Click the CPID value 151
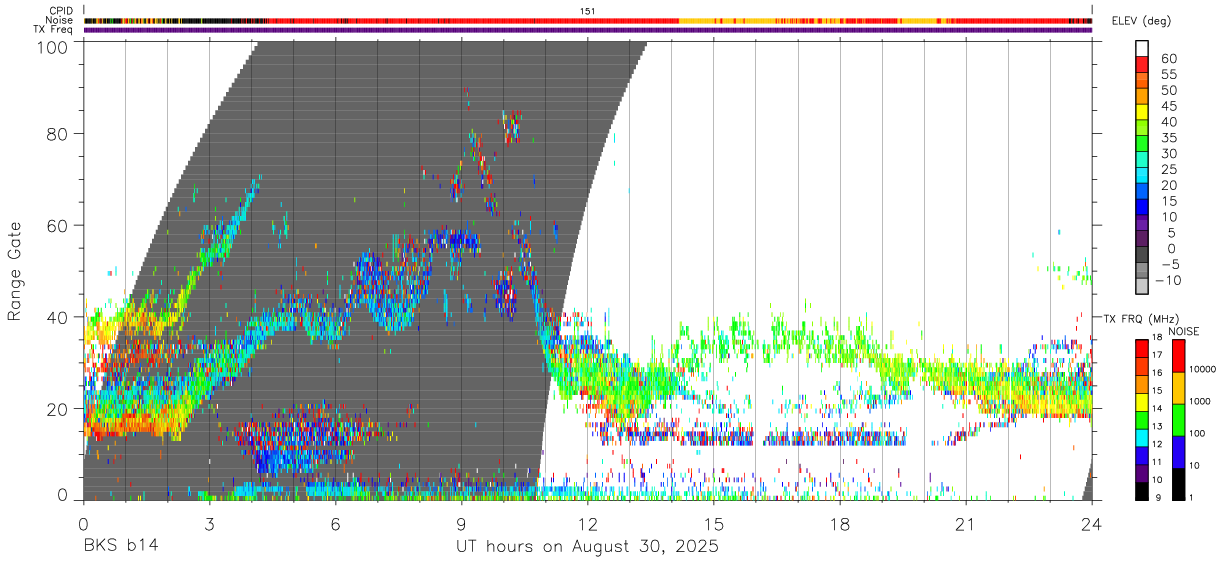Image resolution: width=1228 pixels, height=567 pixels. (587, 11)
